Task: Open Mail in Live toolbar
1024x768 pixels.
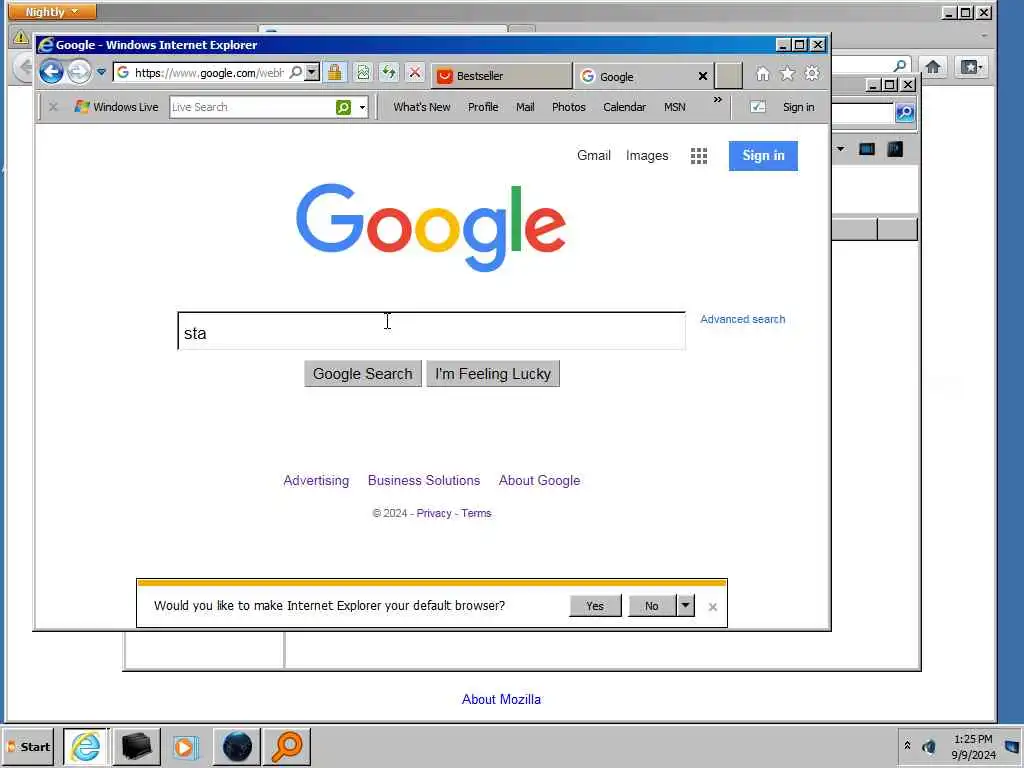Action: click(525, 107)
